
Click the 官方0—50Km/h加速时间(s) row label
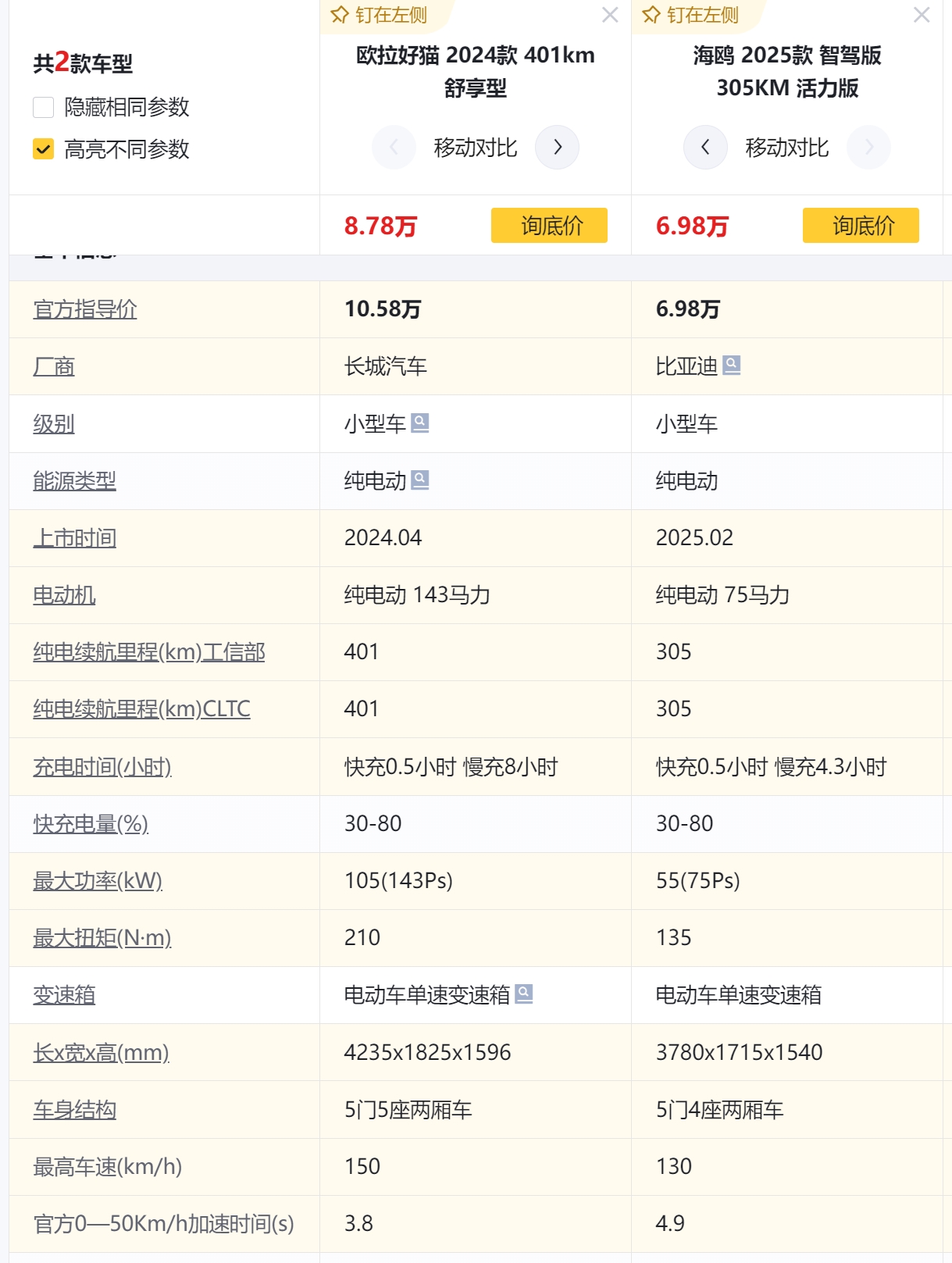point(163,1224)
